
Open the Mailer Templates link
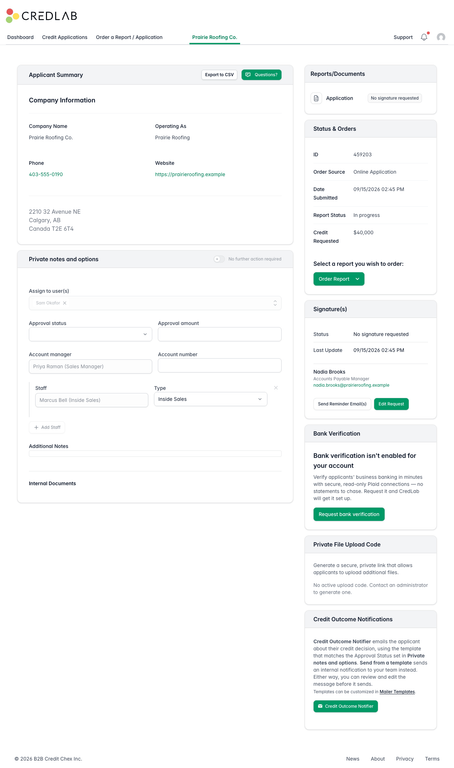(397, 692)
